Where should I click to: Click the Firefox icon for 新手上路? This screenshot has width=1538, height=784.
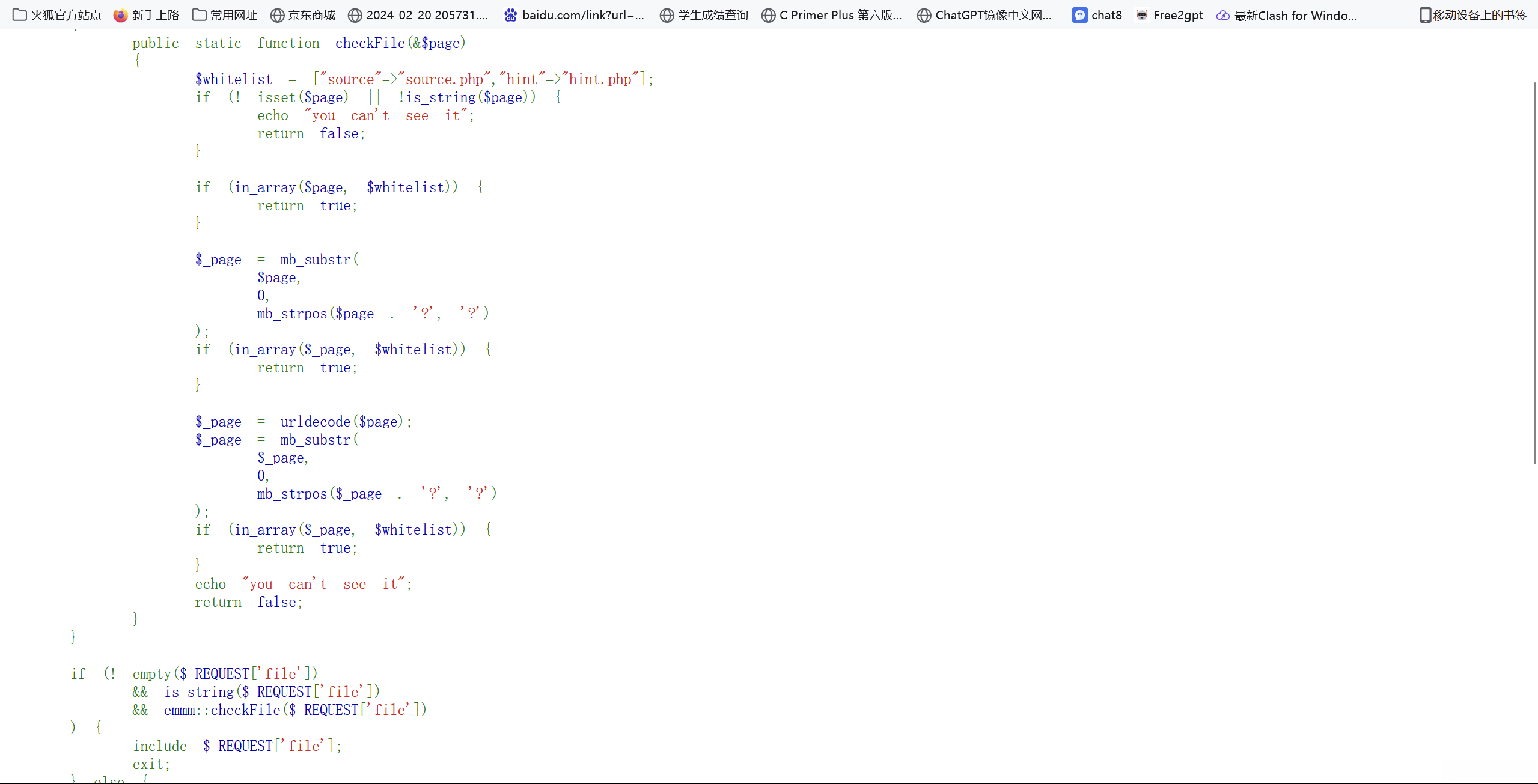pos(121,15)
